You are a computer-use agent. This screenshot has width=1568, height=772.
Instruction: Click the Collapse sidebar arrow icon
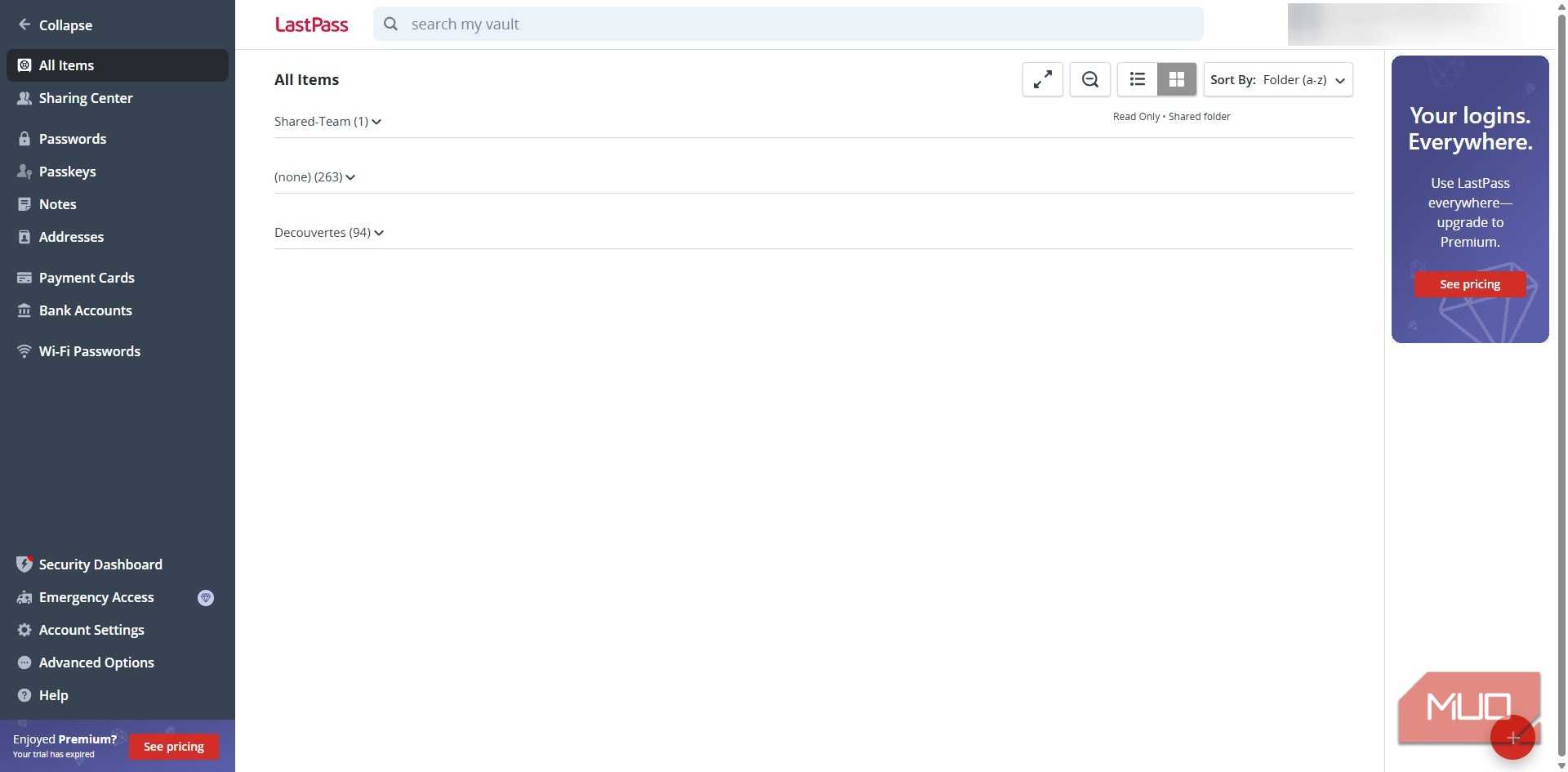click(x=24, y=25)
